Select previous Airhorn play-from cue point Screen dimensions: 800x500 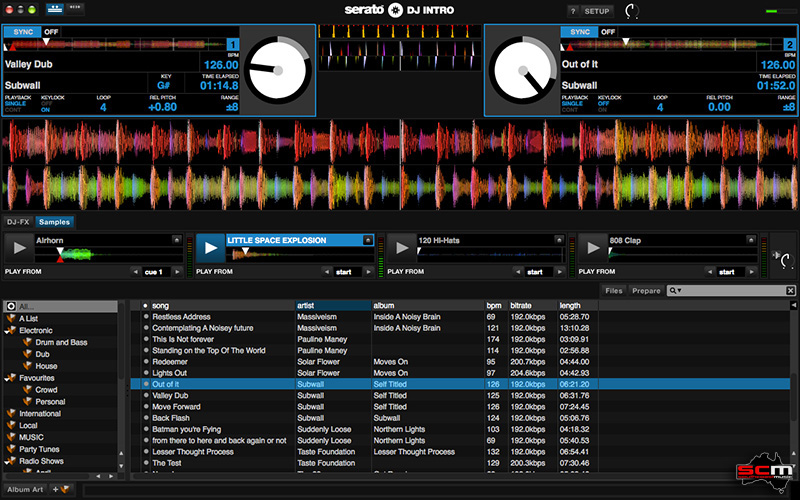pyautogui.click(x=136, y=272)
